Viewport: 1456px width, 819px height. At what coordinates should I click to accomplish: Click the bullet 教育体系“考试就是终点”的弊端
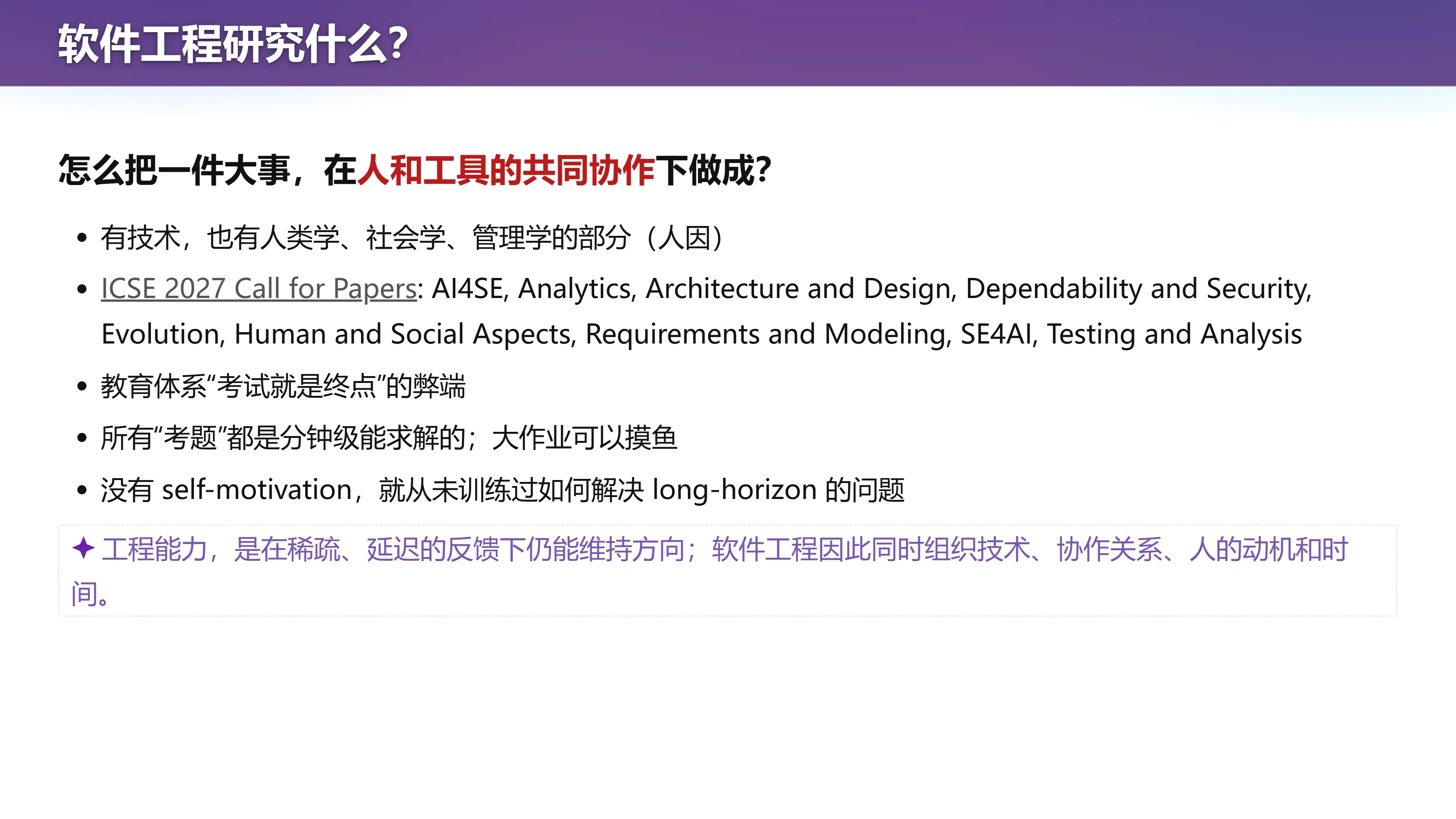(x=283, y=387)
